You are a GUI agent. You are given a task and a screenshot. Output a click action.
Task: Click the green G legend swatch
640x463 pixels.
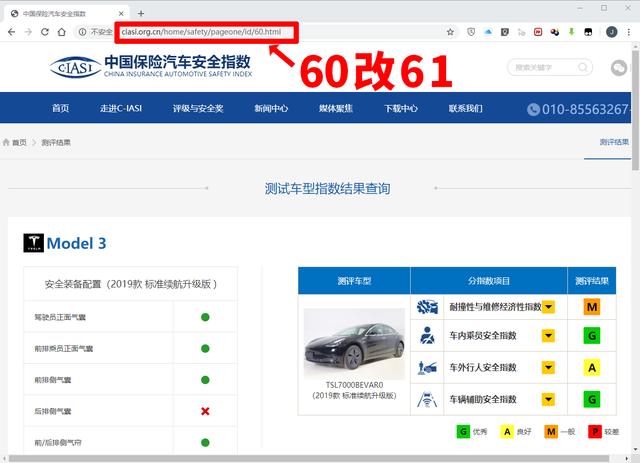click(x=463, y=432)
